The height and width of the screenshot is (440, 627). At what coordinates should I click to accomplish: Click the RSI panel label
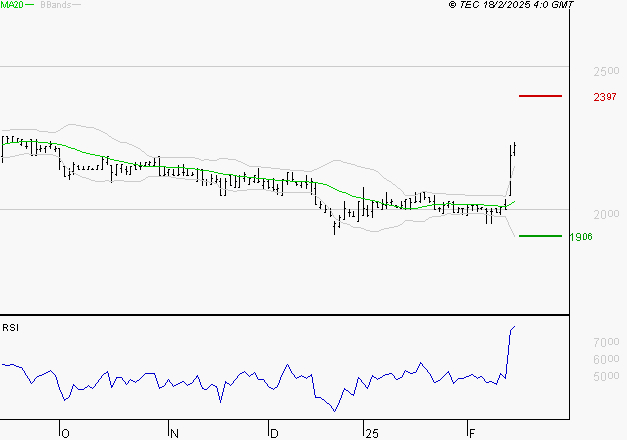(10, 328)
